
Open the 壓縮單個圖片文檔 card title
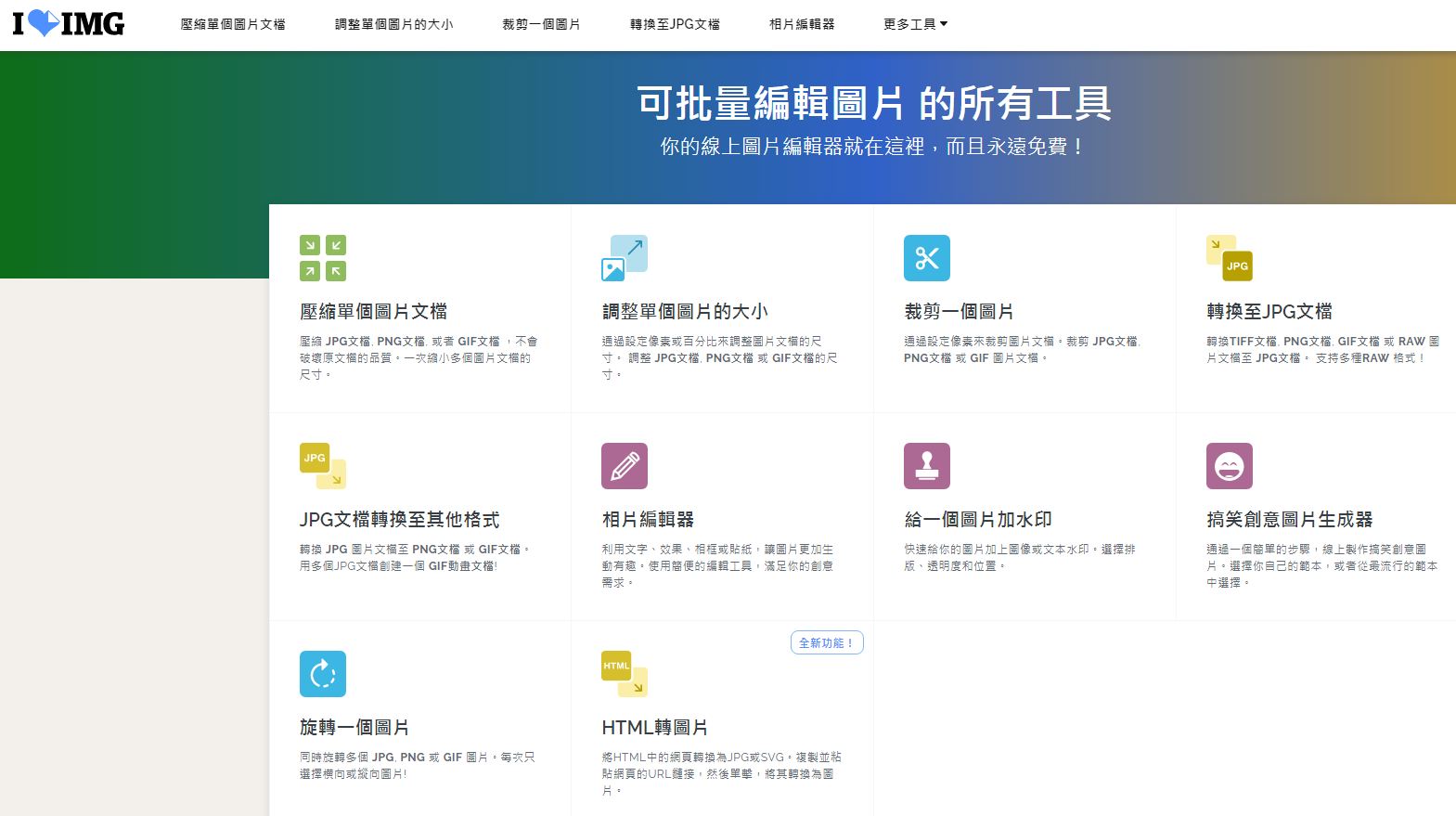373,311
